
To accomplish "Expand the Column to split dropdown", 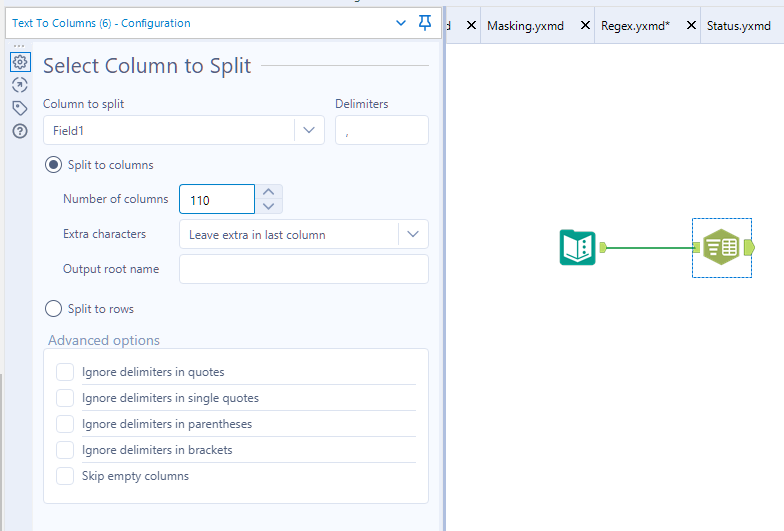I will click(x=308, y=130).
